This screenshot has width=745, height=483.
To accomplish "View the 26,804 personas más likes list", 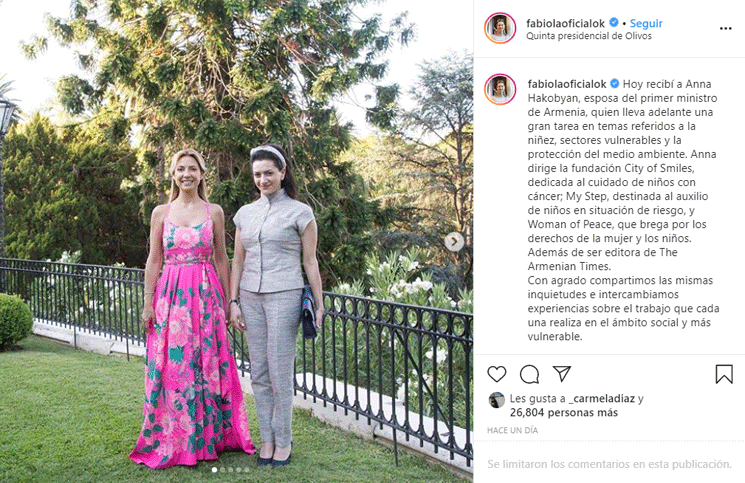I will (x=564, y=413).
